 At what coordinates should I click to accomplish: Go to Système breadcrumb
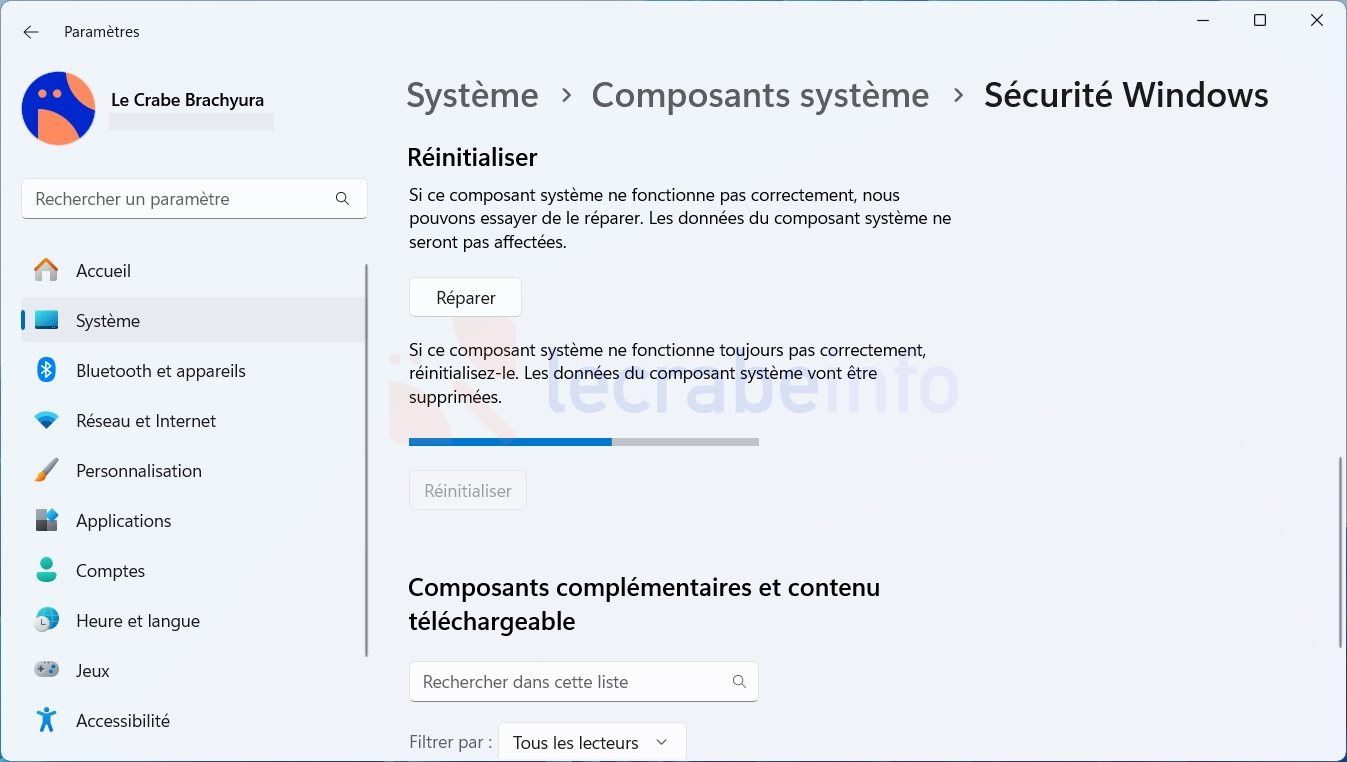tap(472, 95)
